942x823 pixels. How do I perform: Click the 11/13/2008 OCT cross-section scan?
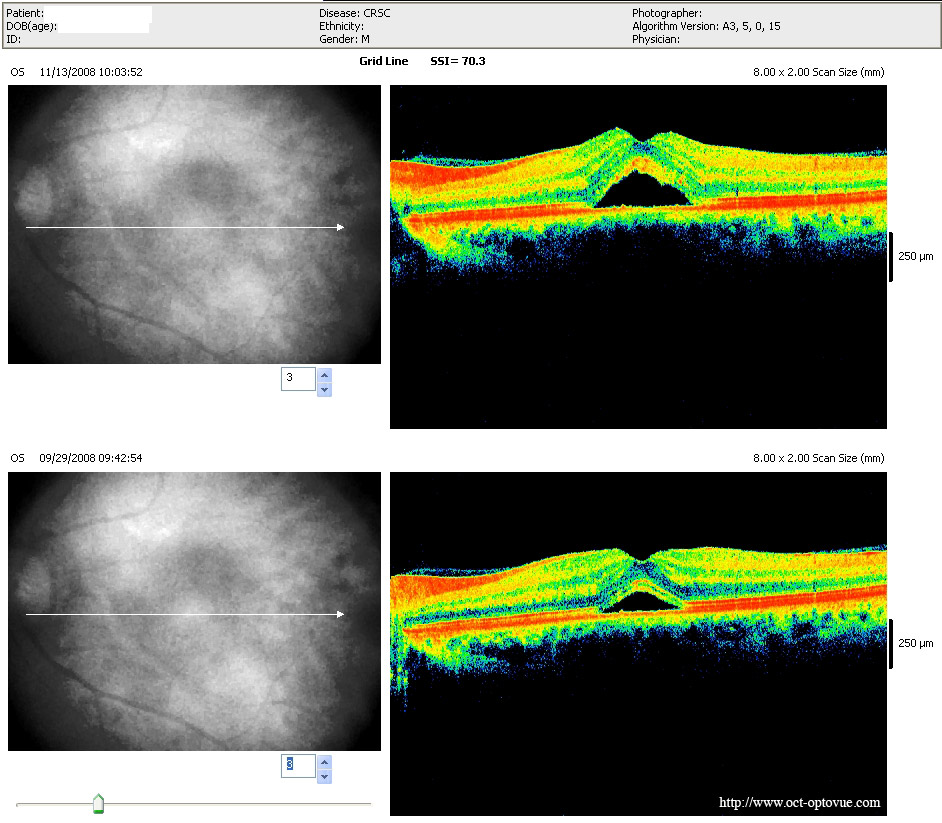pyautogui.click(x=638, y=257)
